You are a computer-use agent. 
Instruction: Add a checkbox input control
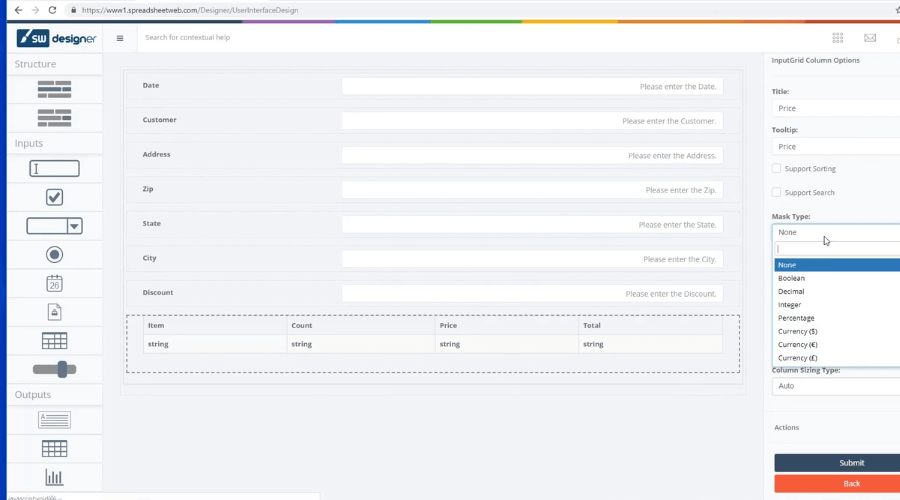click(x=55, y=197)
